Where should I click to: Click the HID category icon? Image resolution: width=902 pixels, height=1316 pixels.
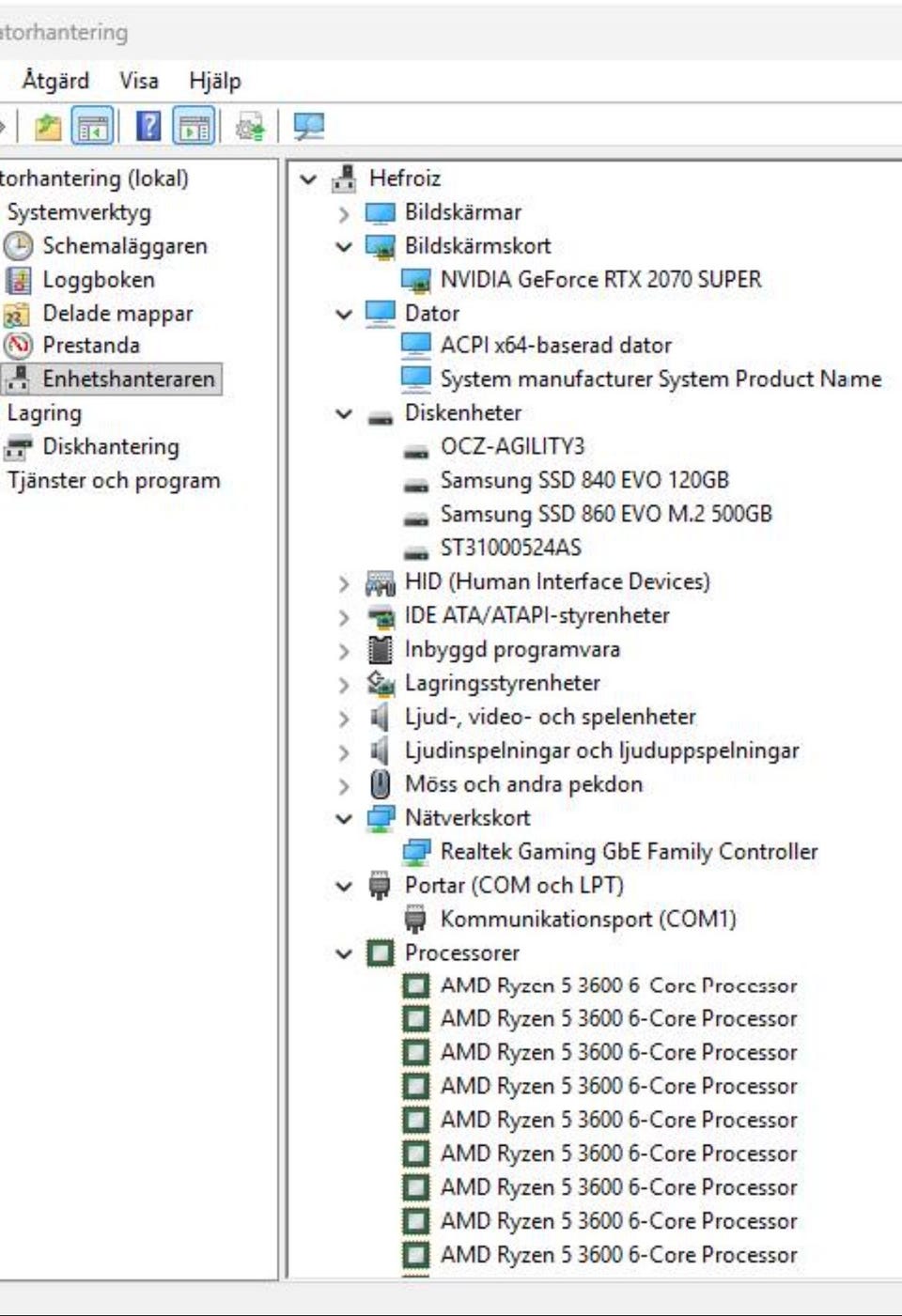pos(380,583)
